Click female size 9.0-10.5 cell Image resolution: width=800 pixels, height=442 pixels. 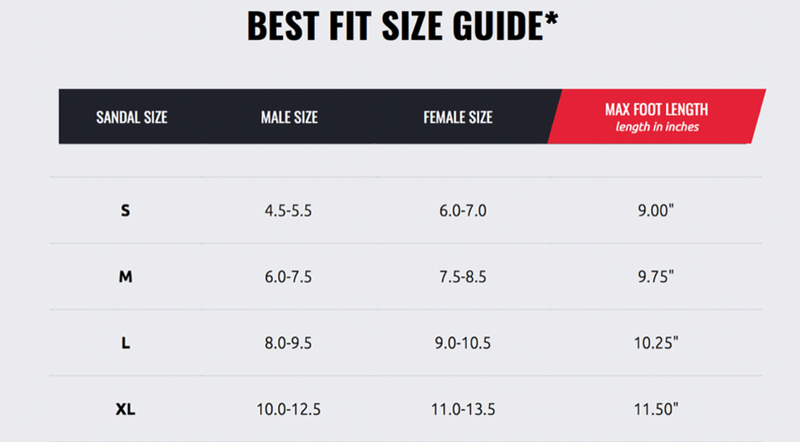[463, 343]
